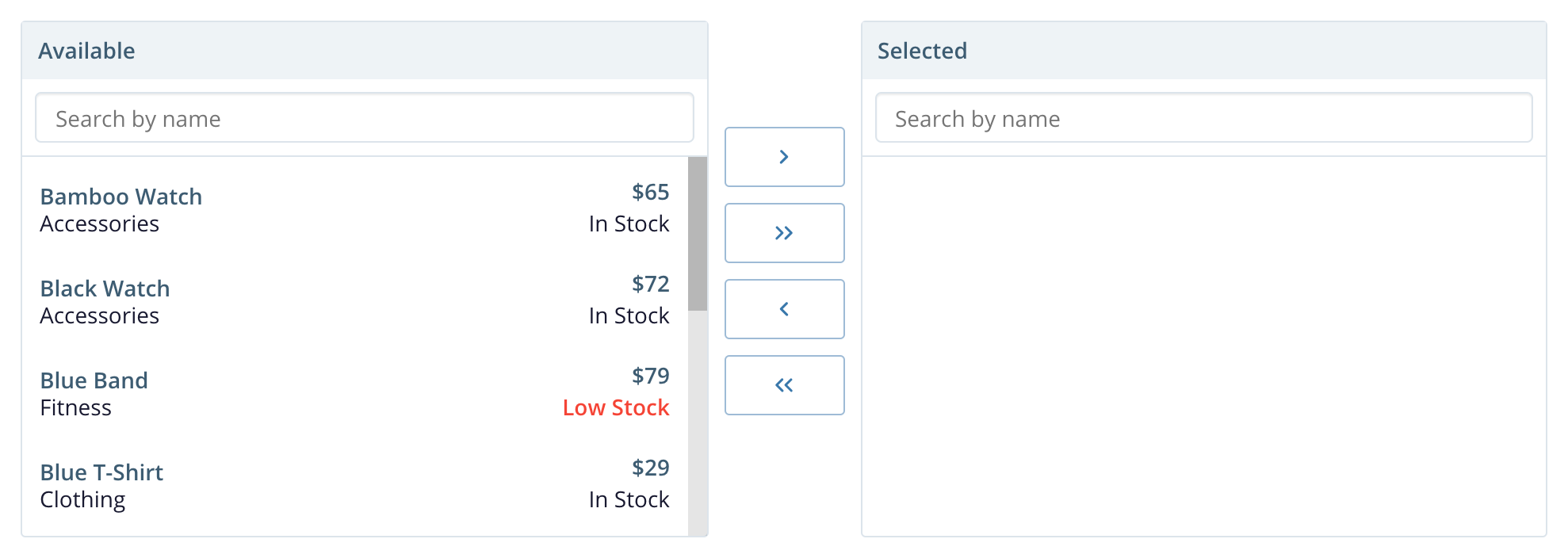1568x558 pixels.
Task: Click the $72 price of Black Watch
Action: click(650, 284)
